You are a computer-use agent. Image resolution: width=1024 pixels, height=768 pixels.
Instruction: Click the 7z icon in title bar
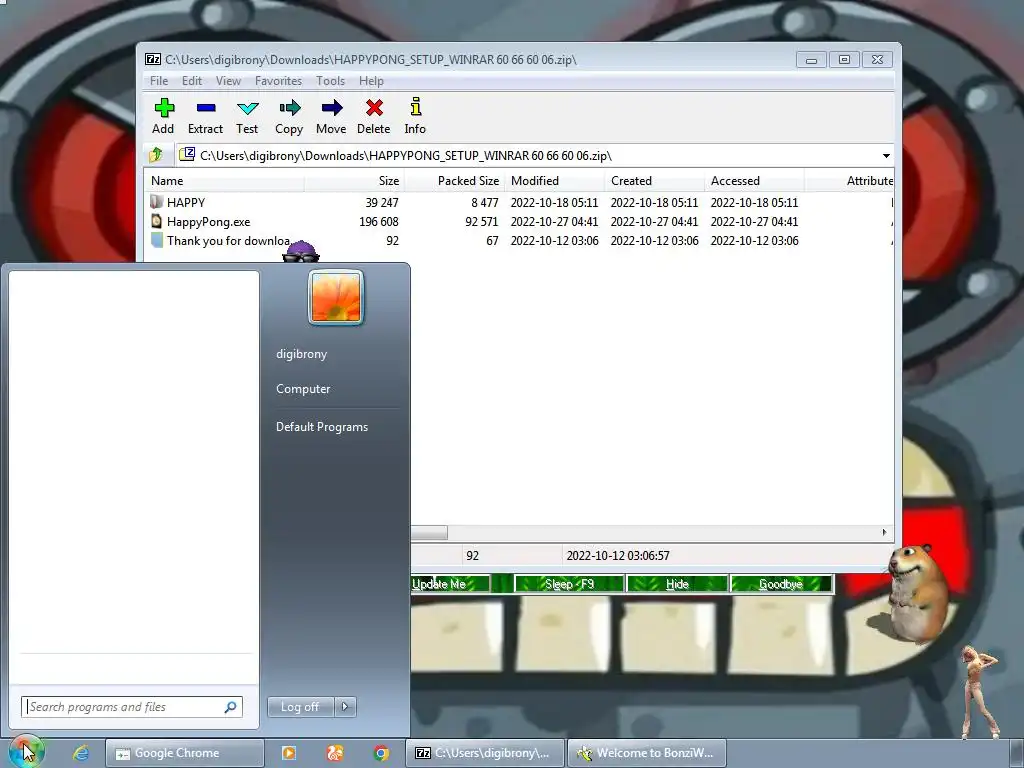click(x=153, y=59)
